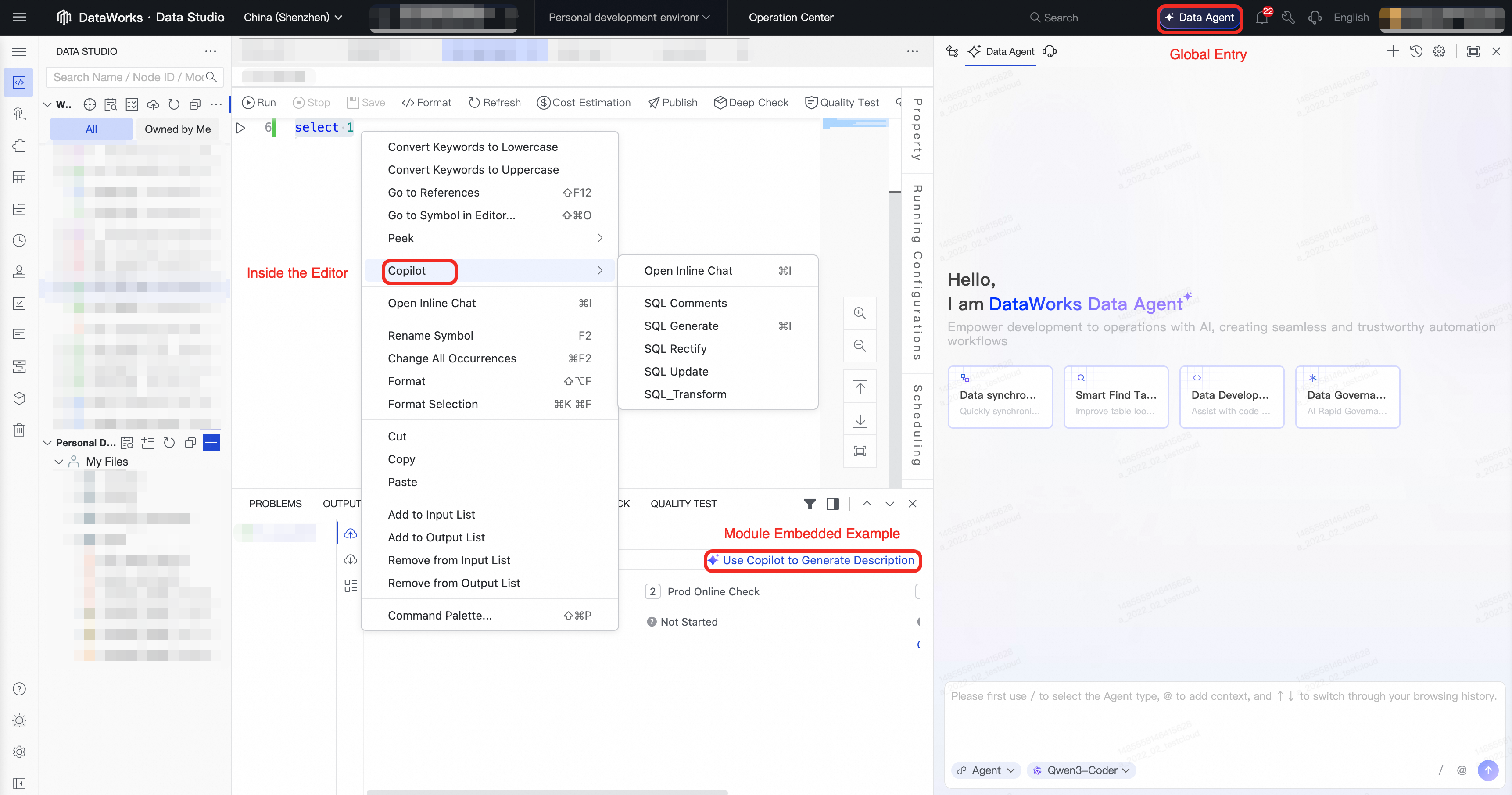Open the clock history icon in left sidebar
The height and width of the screenshot is (795, 1512).
19,240
